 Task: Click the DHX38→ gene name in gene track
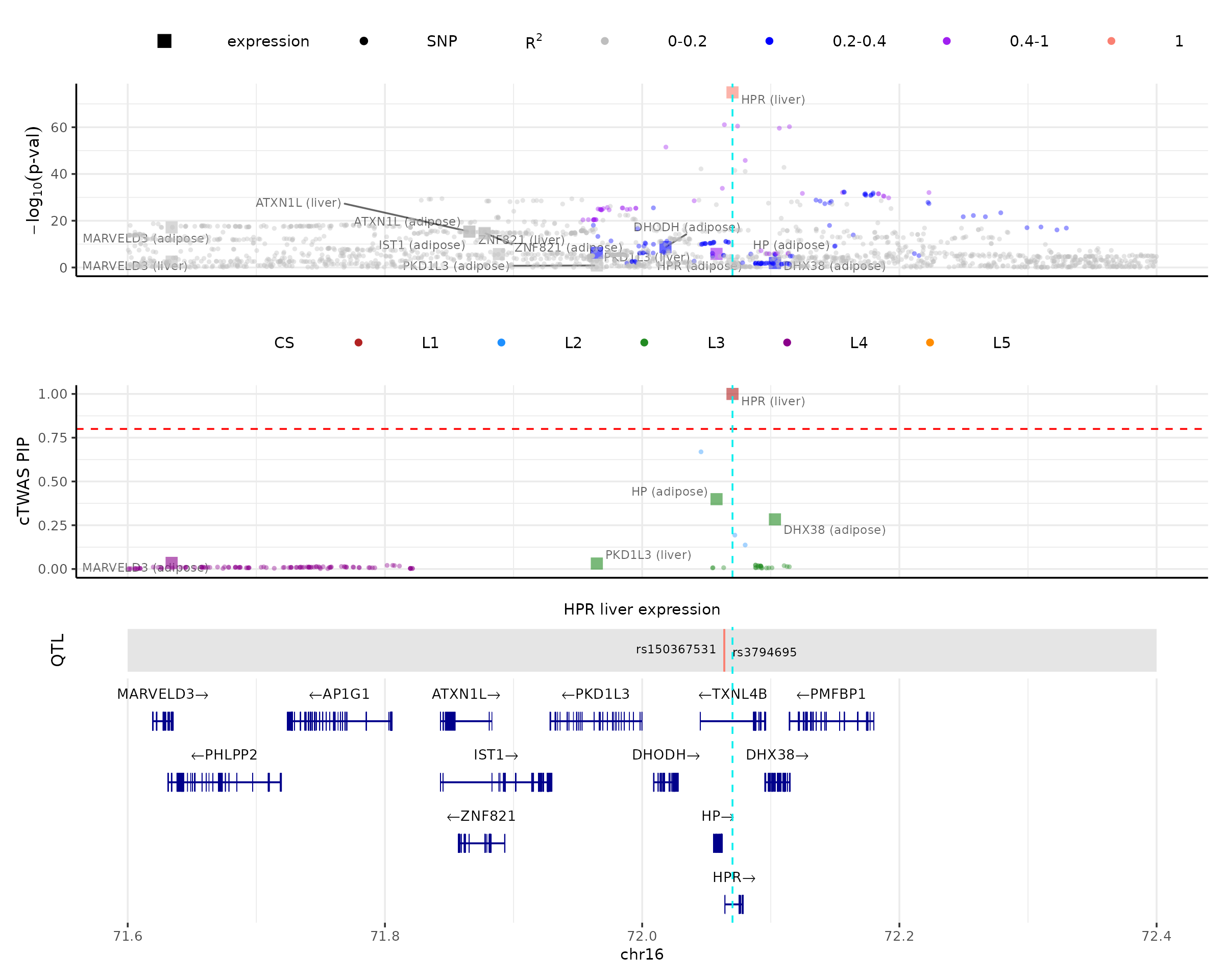[777, 755]
